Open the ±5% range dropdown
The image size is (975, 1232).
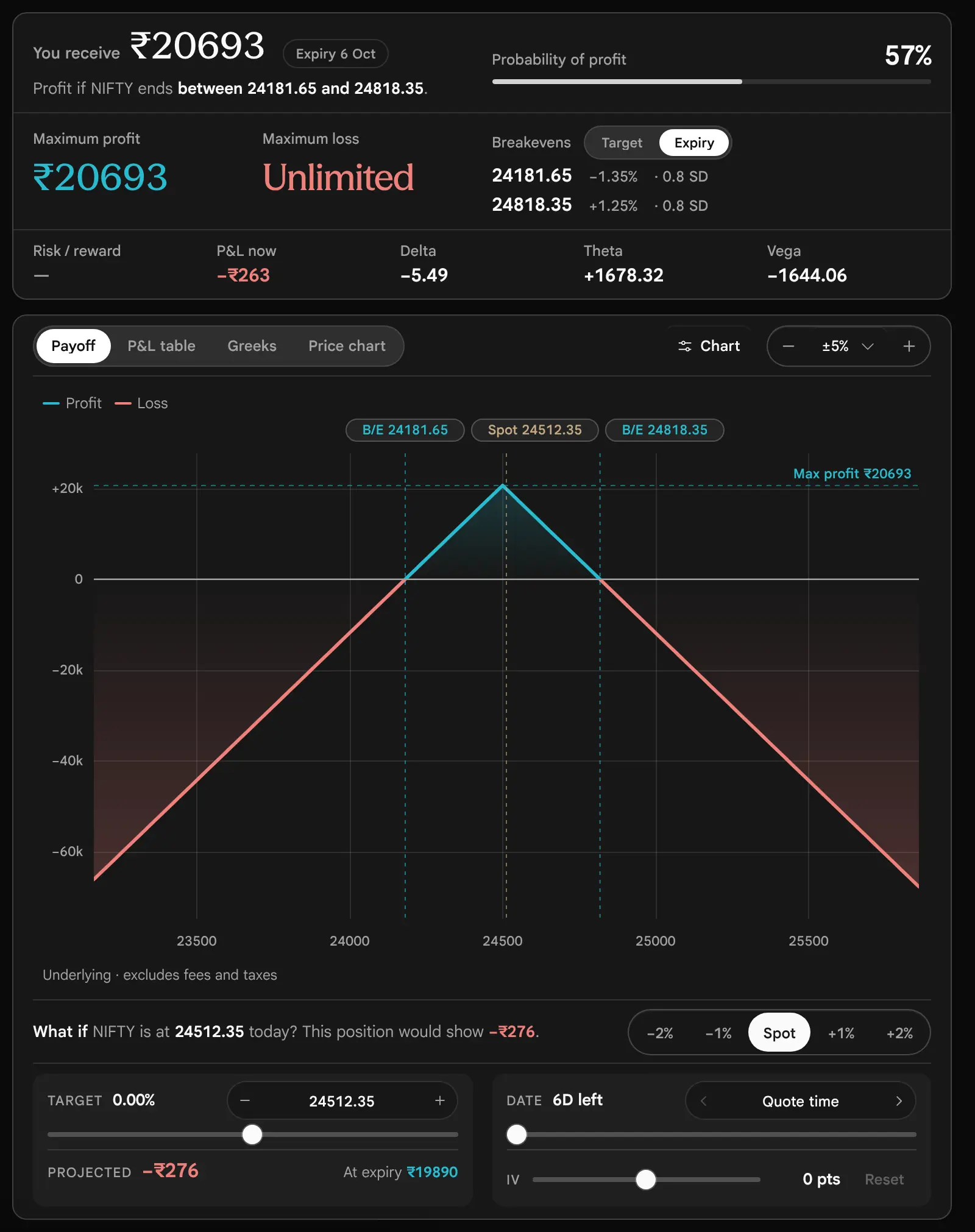(x=848, y=346)
